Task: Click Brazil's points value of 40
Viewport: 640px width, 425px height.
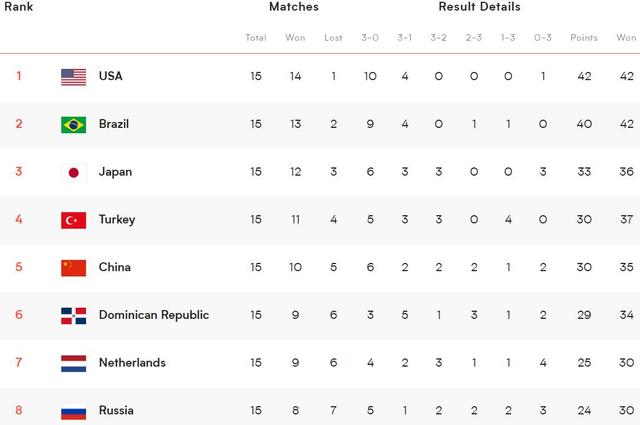Action: [583, 124]
